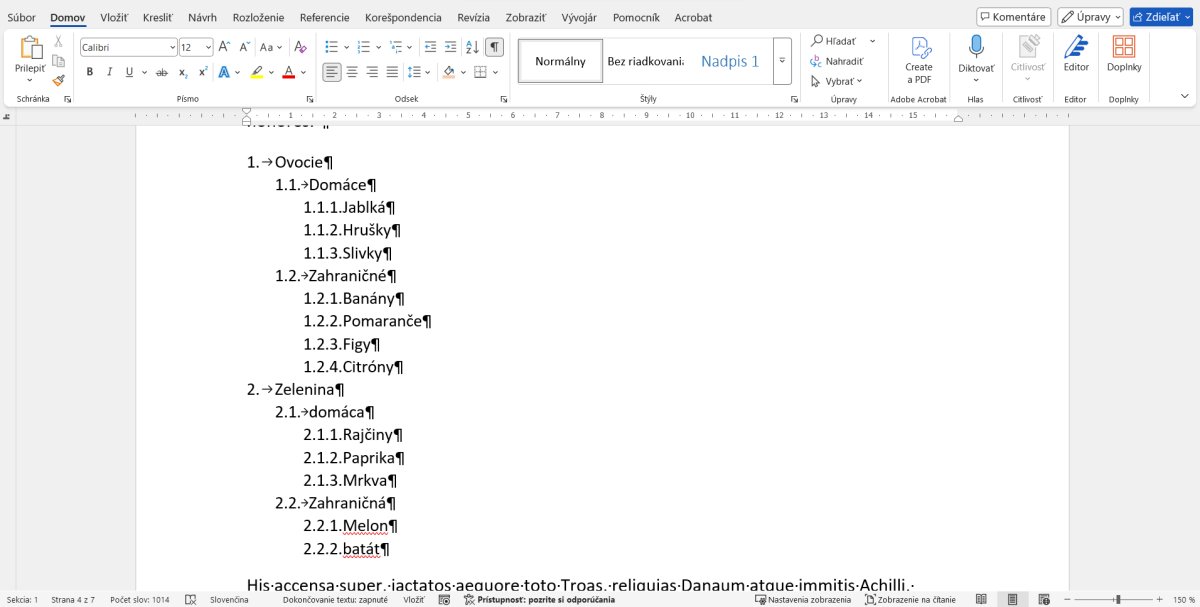Click the Sort A-Z icon

point(472,47)
